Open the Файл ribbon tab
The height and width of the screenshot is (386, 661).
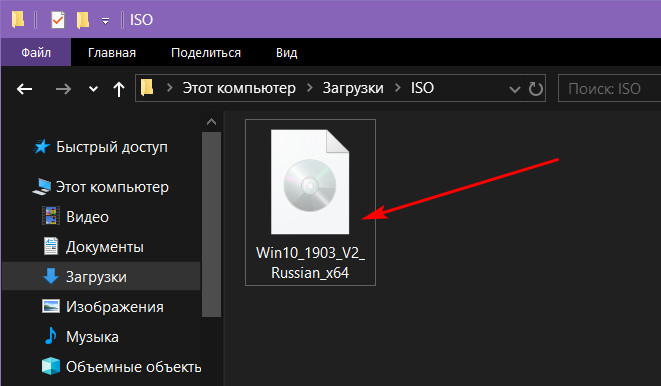(x=36, y=52)
